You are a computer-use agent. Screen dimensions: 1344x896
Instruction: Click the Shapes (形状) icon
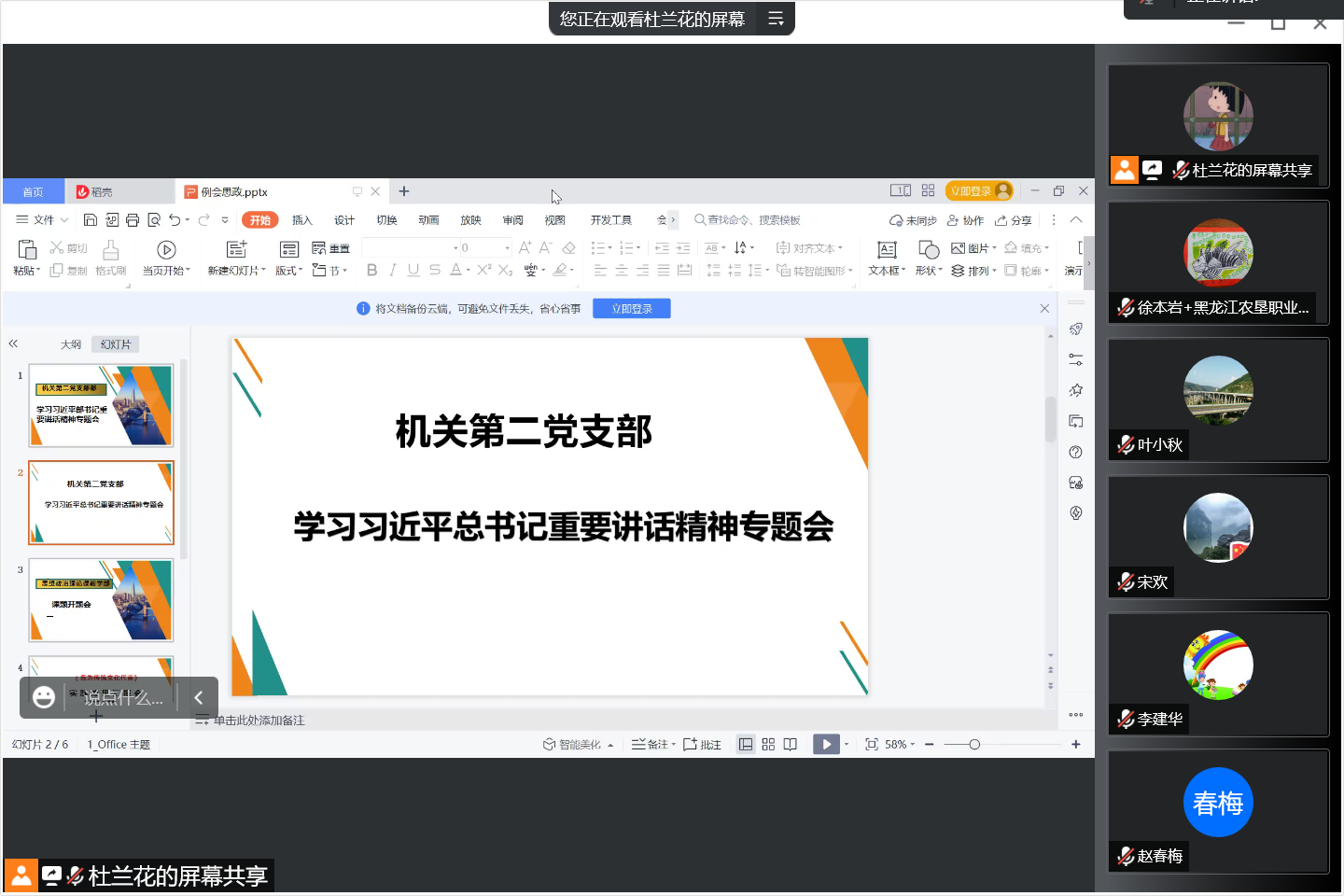tap(929, 249)
